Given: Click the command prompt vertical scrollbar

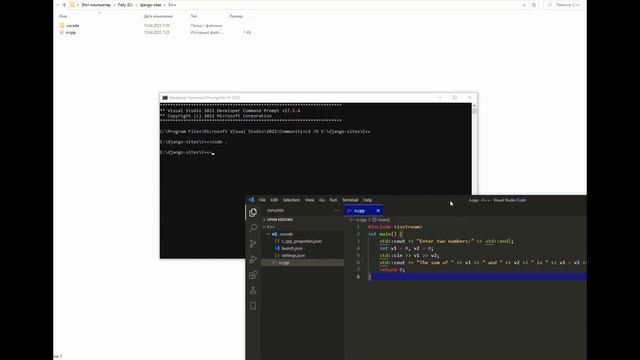Looking at the screenshot, I should [x=474, y=149].
